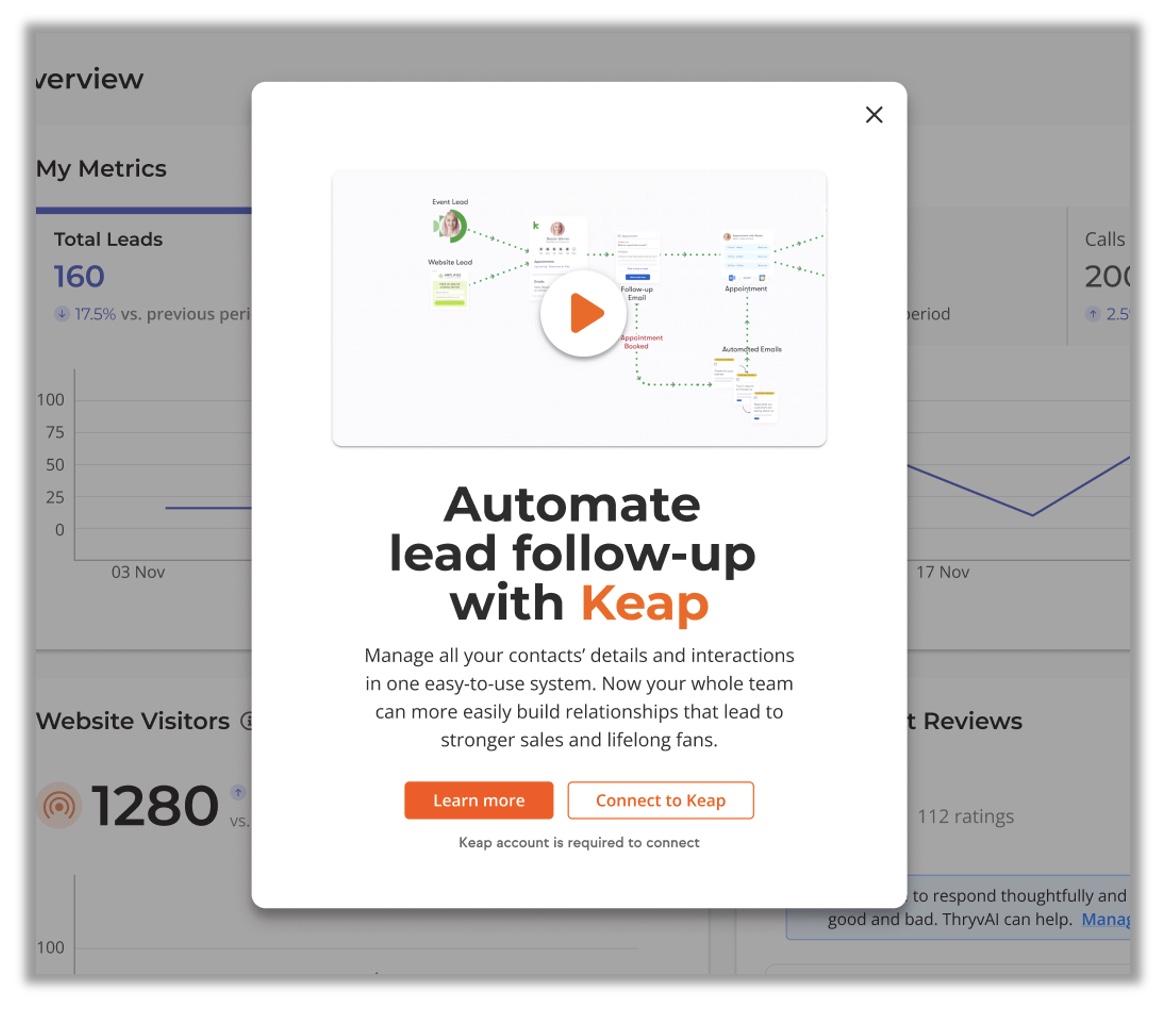The width and height of the screenshot is (1162, 1010).
Task: Open the Manage link in ThryvAI notice
Action: click(x=1106, y=919)
